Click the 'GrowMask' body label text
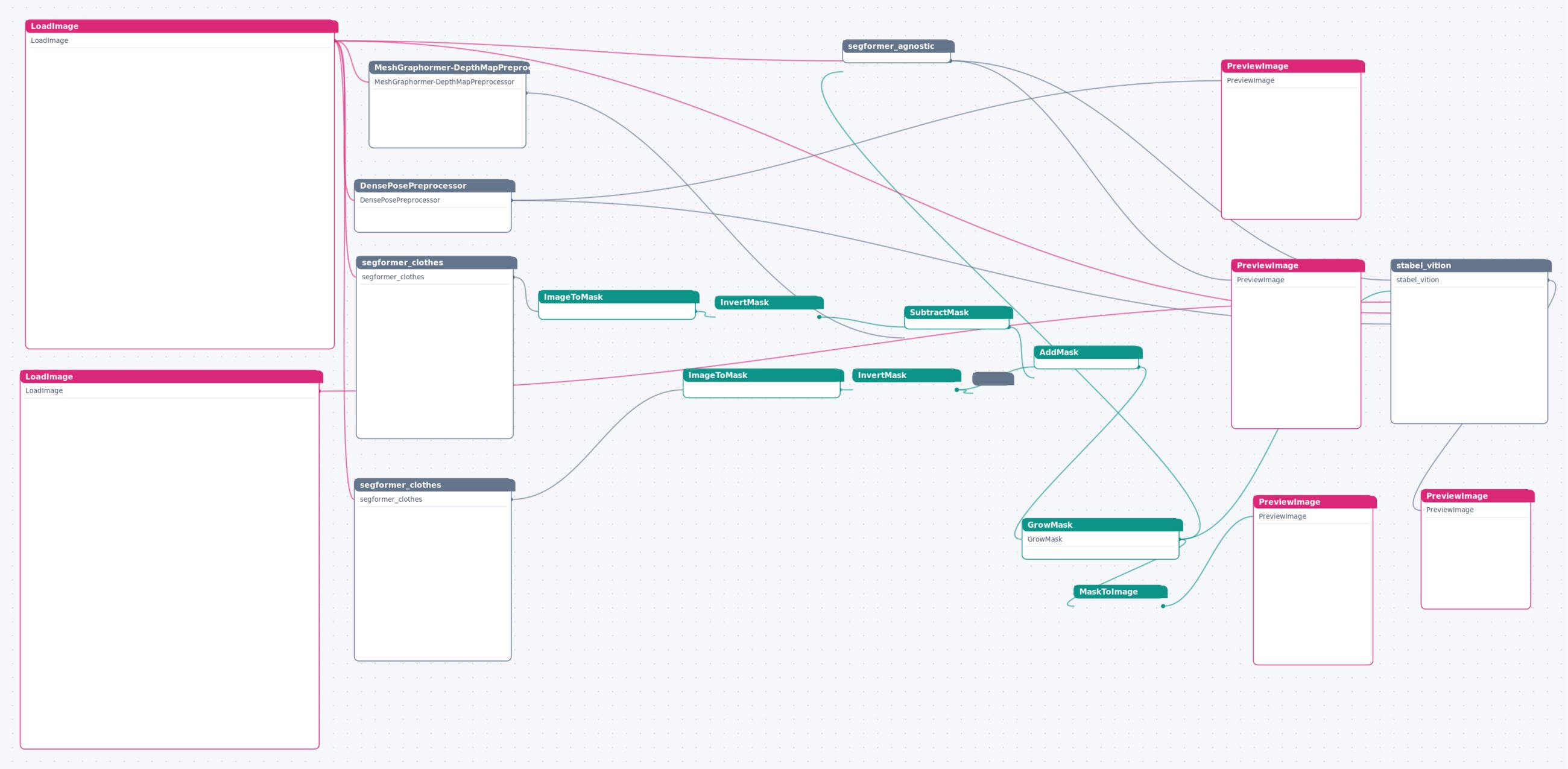1568x769 pixels. 1045,539
